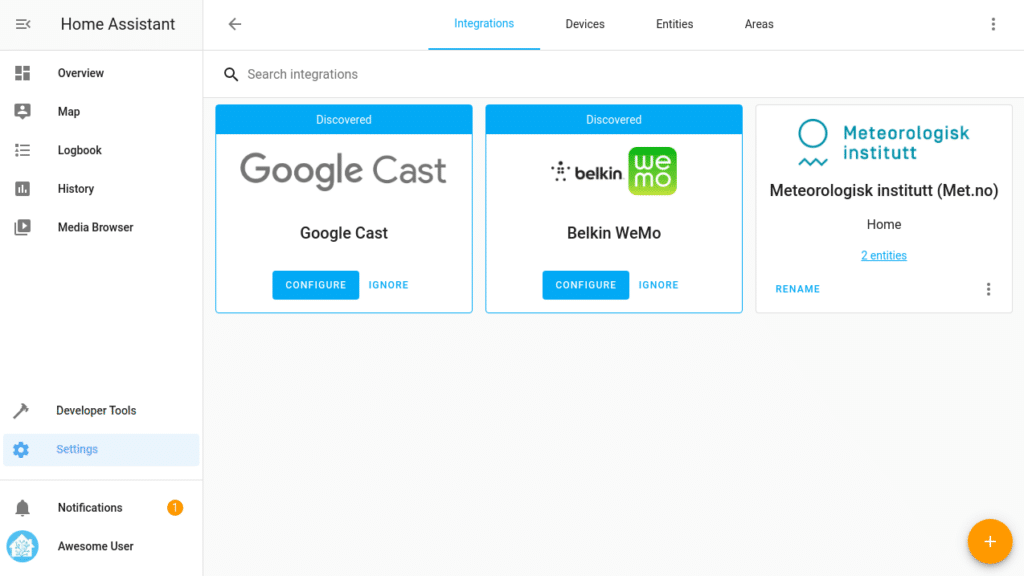Collapse the sidebar with hamburger icon
This screenshot has height=576, width=1024.
pyautogui.click(x=22, y=23)
